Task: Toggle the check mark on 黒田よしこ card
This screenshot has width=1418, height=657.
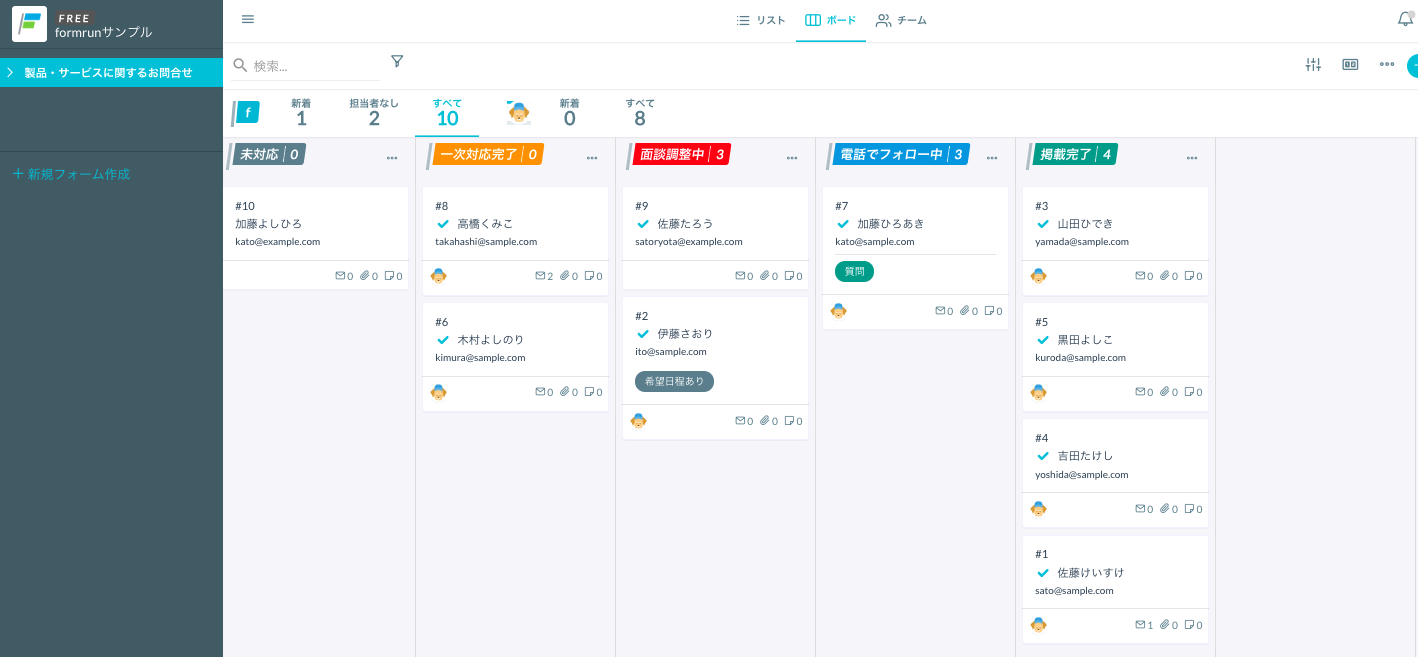Action: (1043, 339)
